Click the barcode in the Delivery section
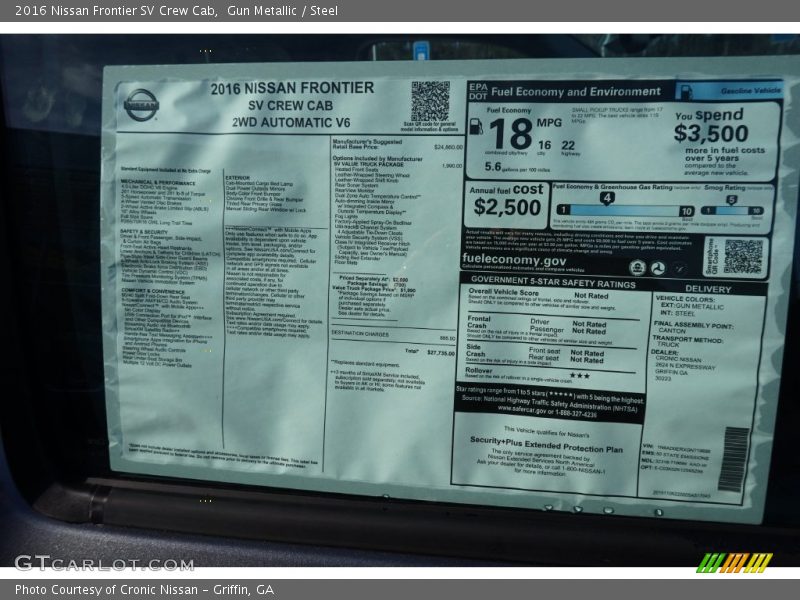This screenshot has width=800, height=600. 733,460
